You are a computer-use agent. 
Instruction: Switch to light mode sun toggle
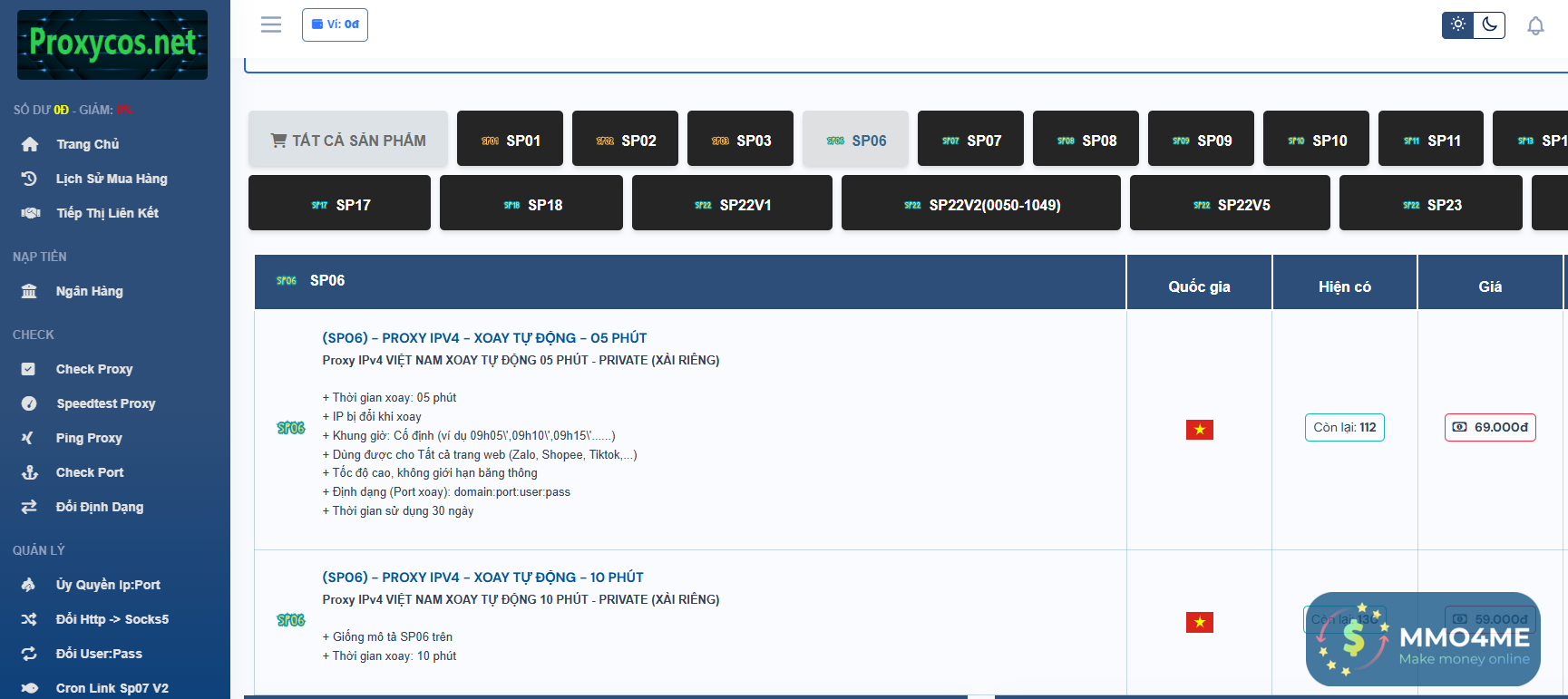tap(1458, 24)
